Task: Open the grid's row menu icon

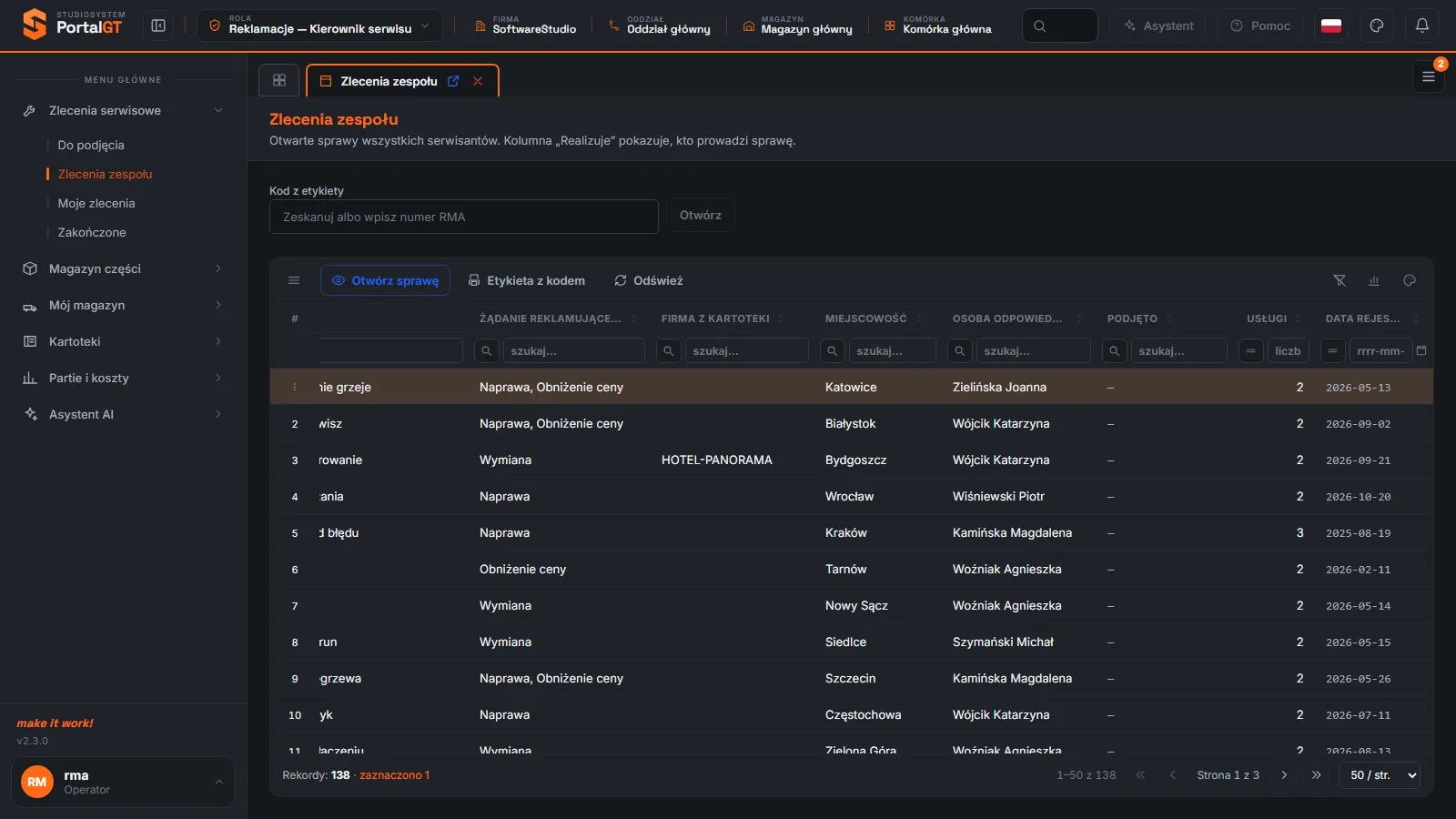Action: click(x=294, y=280)
